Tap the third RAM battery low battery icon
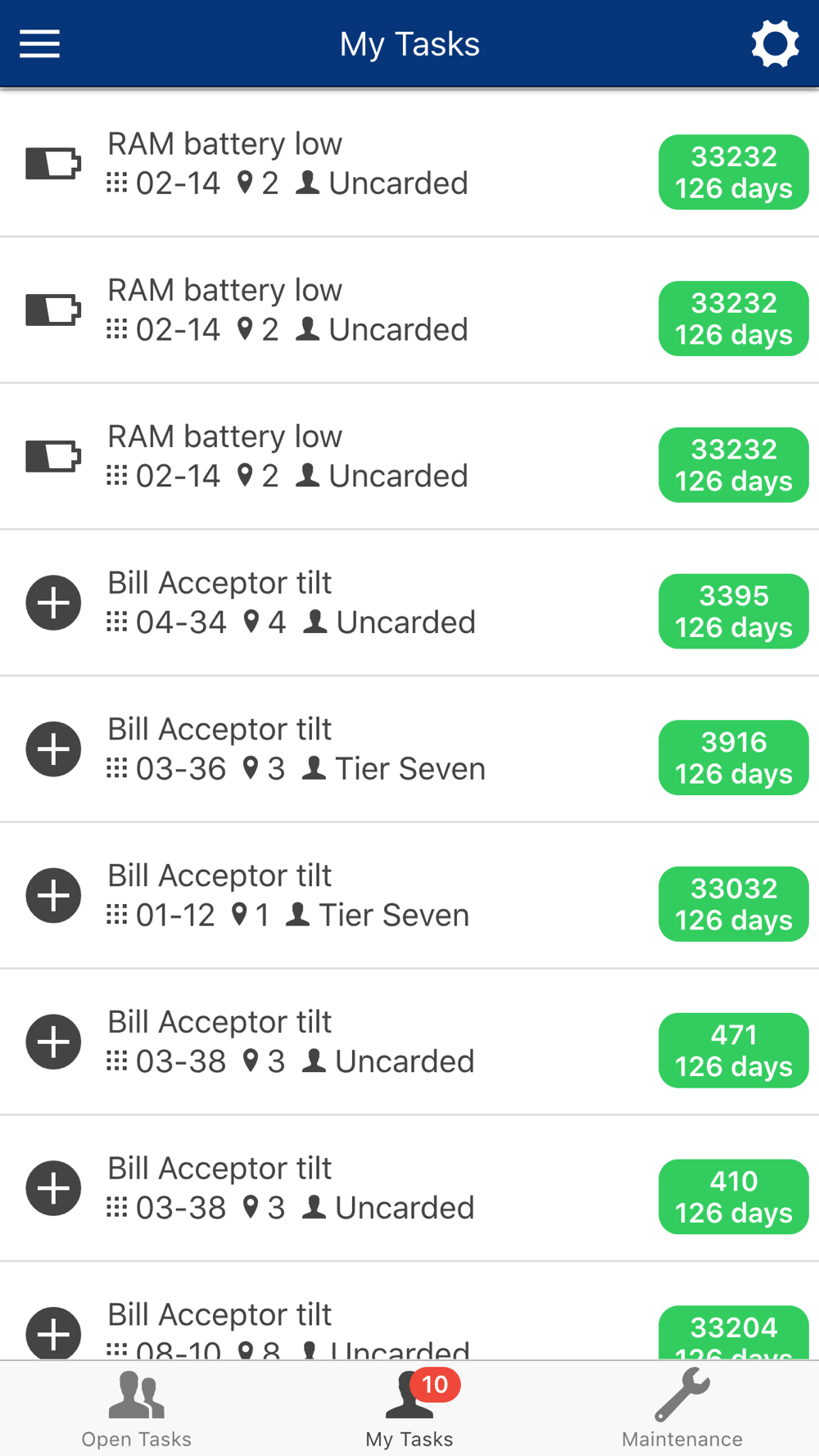 tap(53, 456)
